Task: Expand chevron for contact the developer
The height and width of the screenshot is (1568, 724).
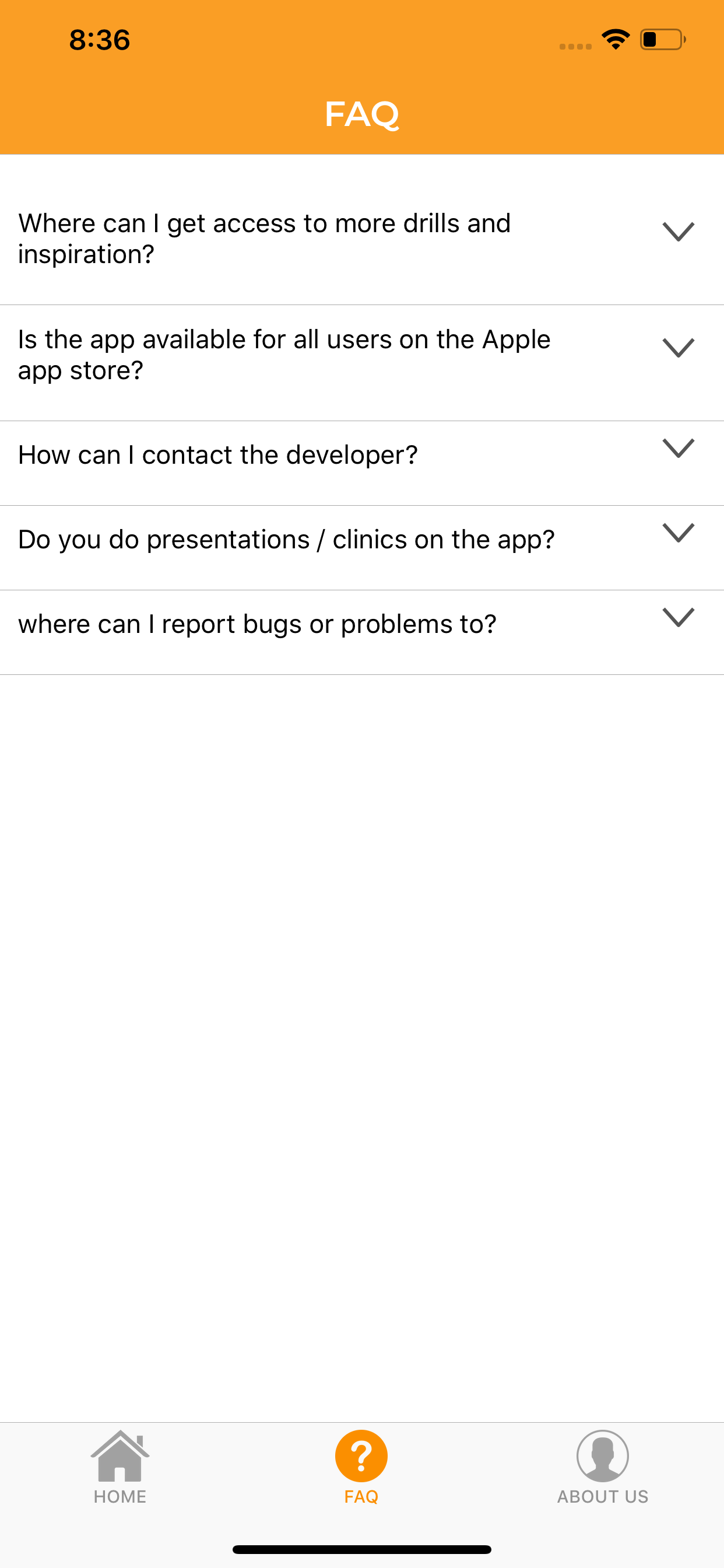Action: click(678, 449)
